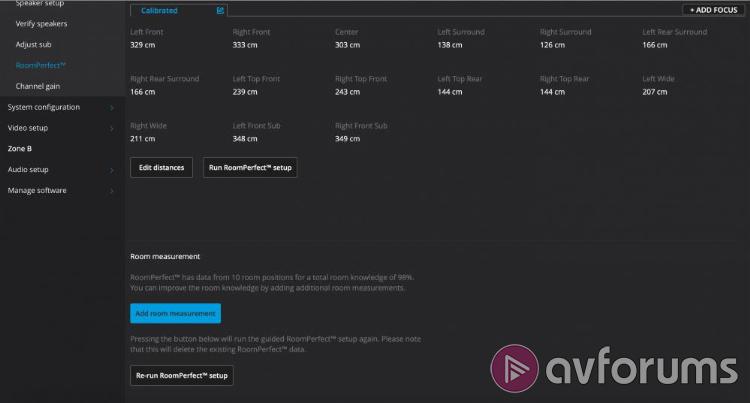Screen dimensions: 750x403
Task: Select Left Front distance 329 cm
Action: click(x=143, y=45)
